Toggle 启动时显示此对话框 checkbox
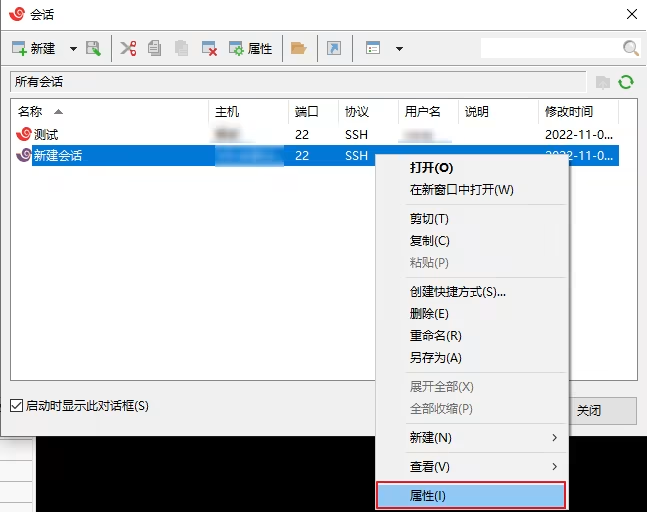The width and height of the screenshot is (647, 512). click(17, 406)
